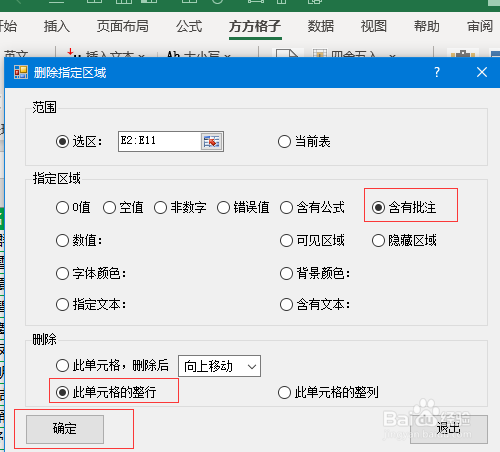The height and width of the screenshot is (452, 500).
Task: Choose 此单元格，删除后 delete option
Action: [x=62, y=365]
